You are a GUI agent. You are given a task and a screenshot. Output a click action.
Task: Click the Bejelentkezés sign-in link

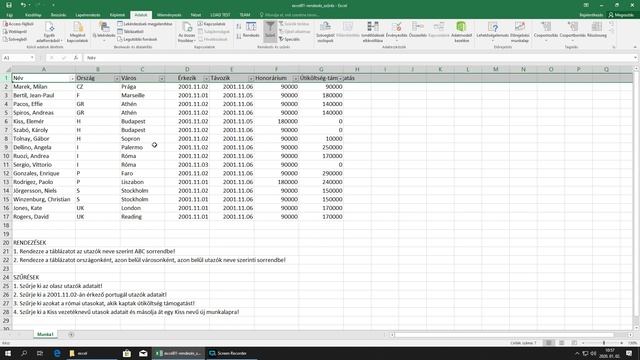point(591,15)
